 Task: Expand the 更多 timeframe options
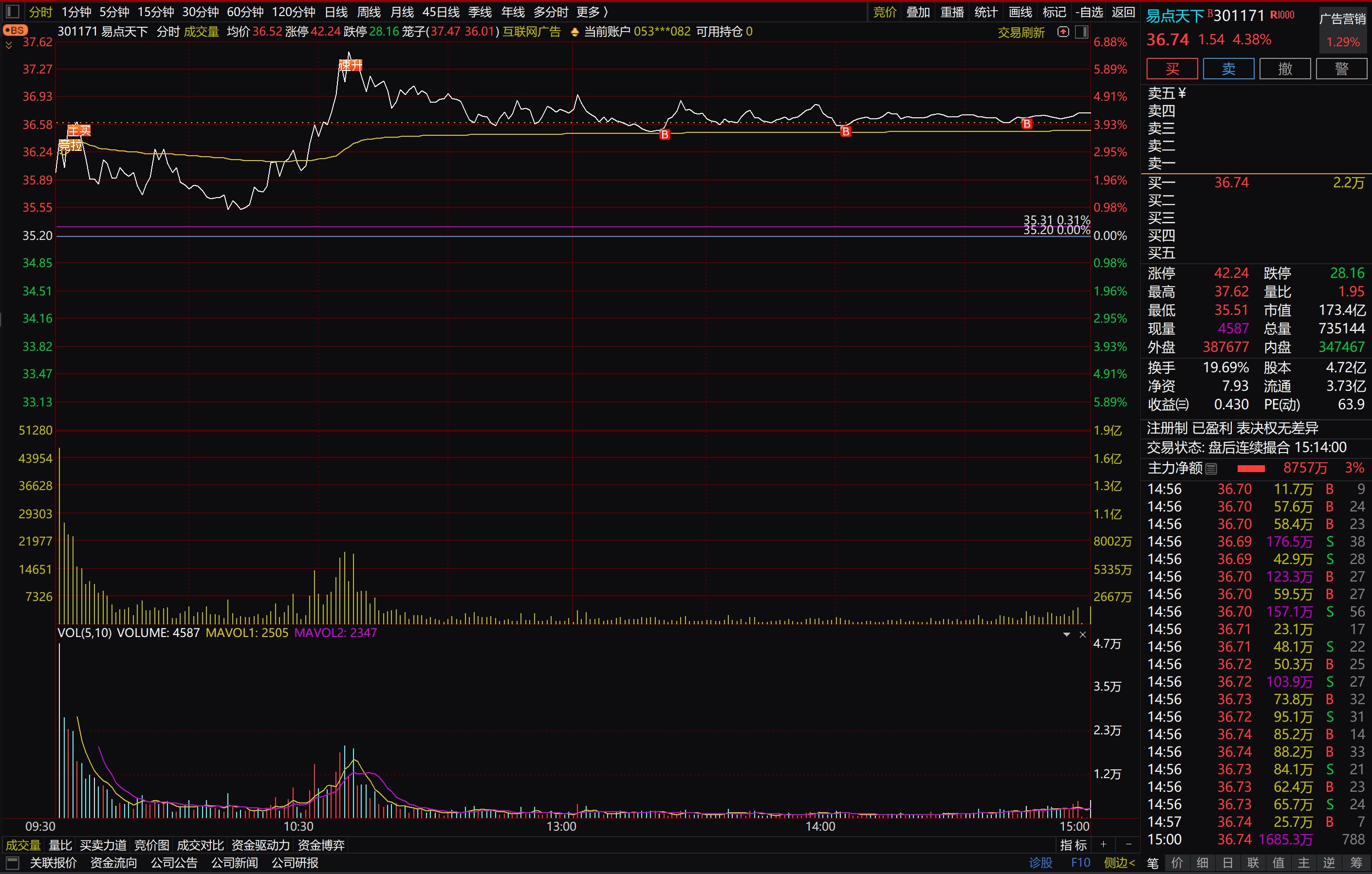[x=592, y=11]
